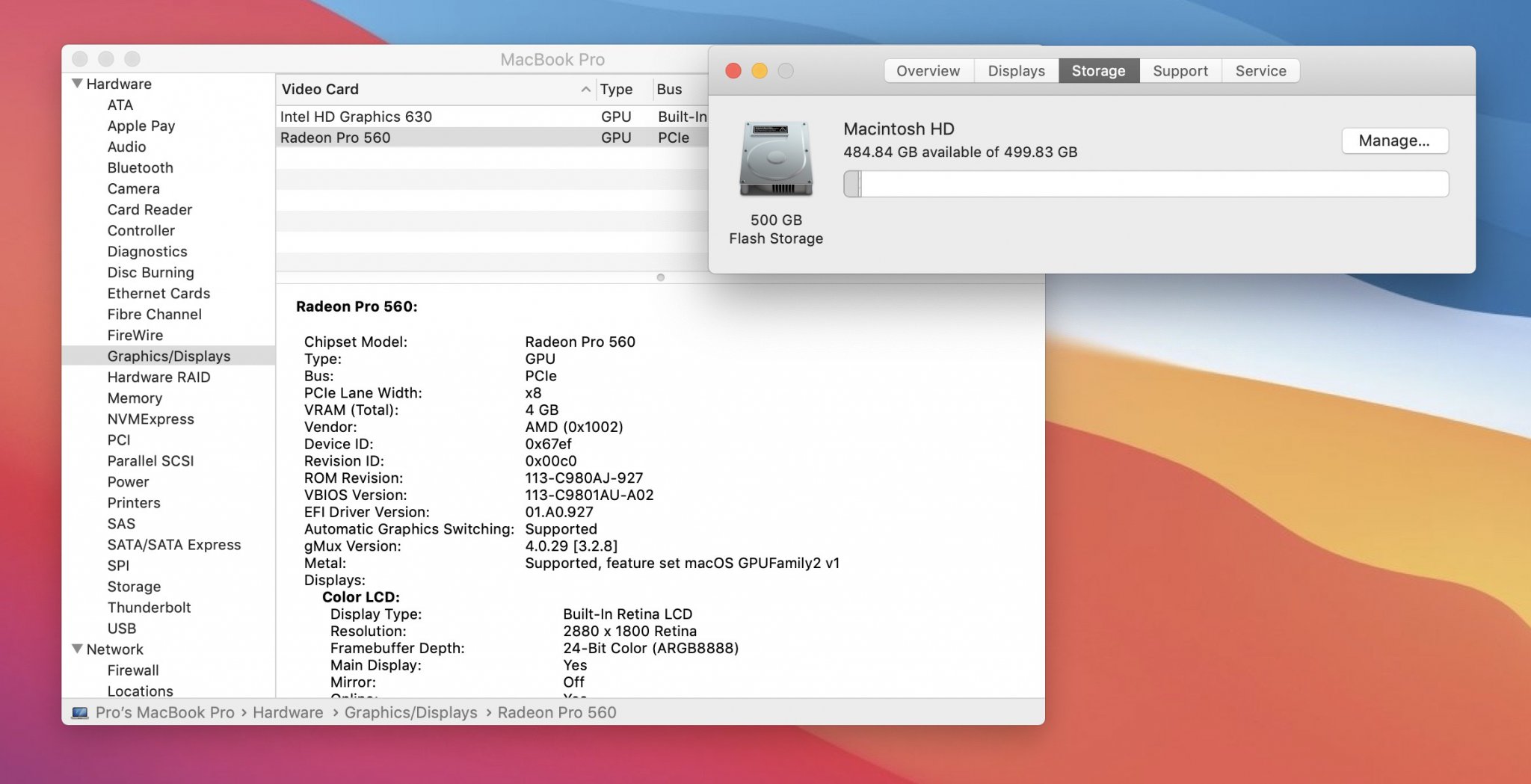Switch to the Overview tab

click(x=928, y=71)
